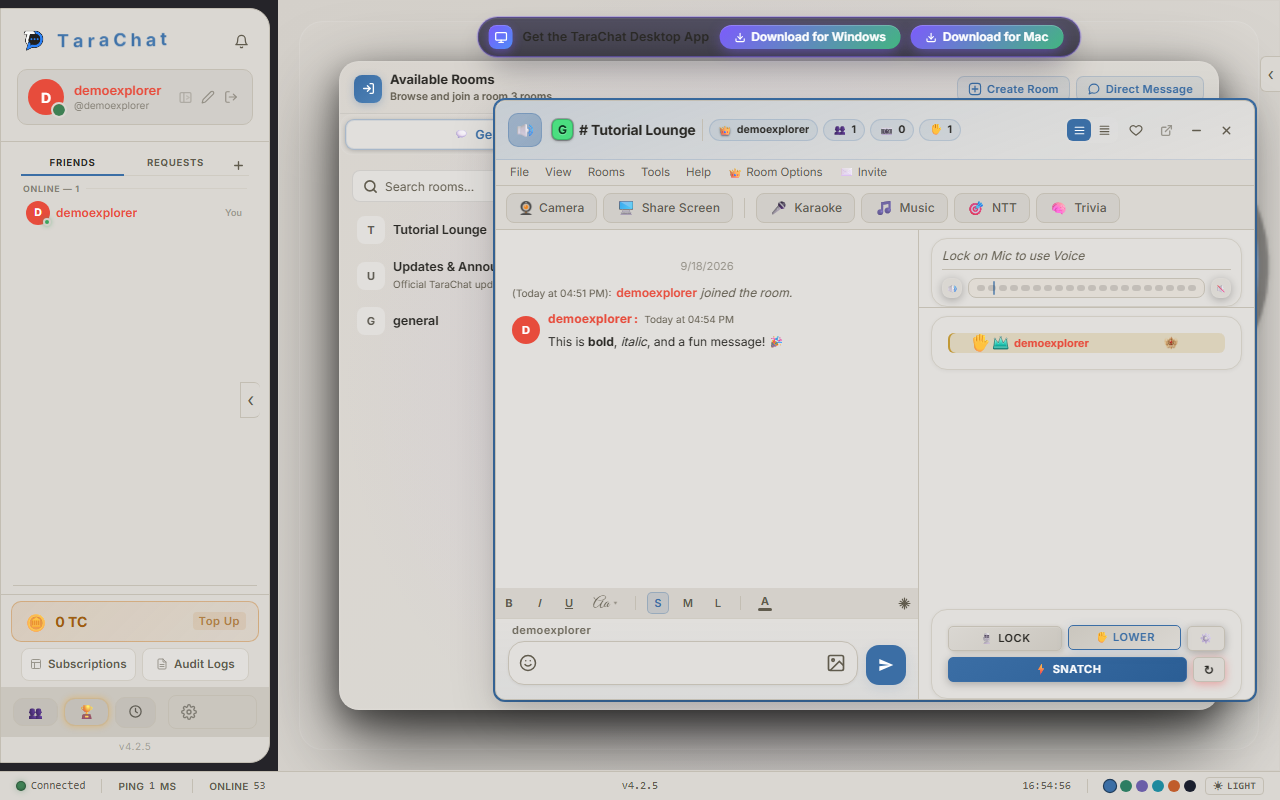Click Download for Mac
This screenshot has width=1280, height=800.
point(987,37)
